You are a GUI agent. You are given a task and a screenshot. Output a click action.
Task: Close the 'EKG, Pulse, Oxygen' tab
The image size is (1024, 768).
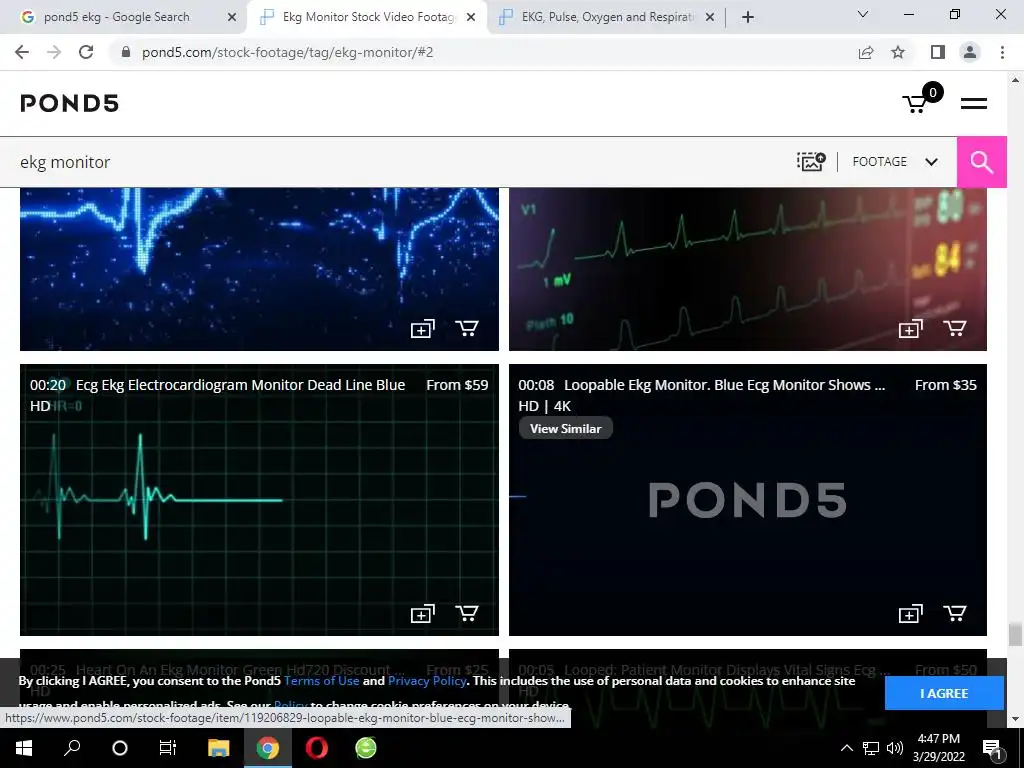point(710,18)
